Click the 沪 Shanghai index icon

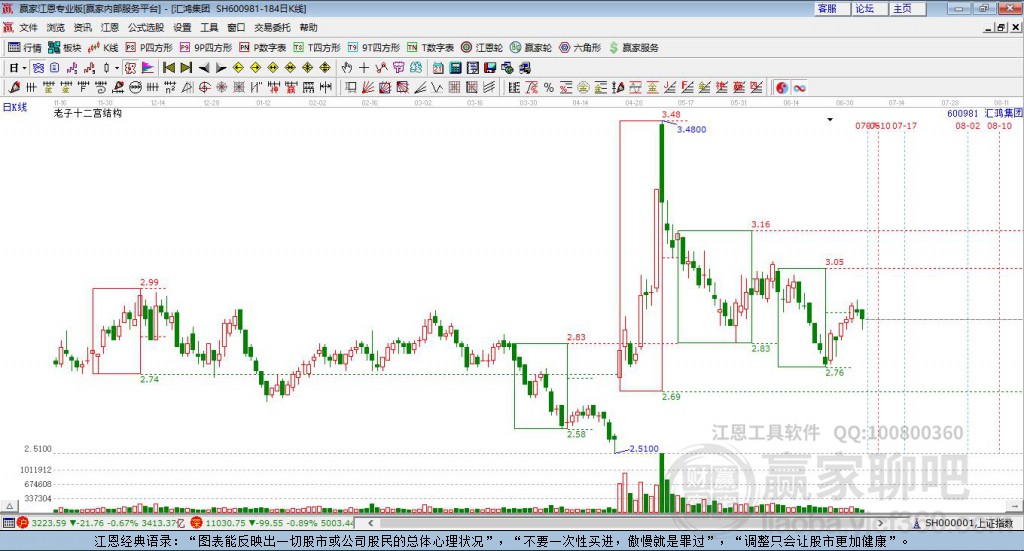pyautogui.click(x=23, y=523)
